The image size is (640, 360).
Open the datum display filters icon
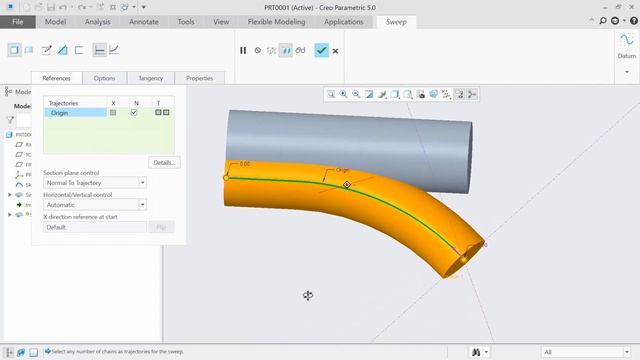pos(446,94)
